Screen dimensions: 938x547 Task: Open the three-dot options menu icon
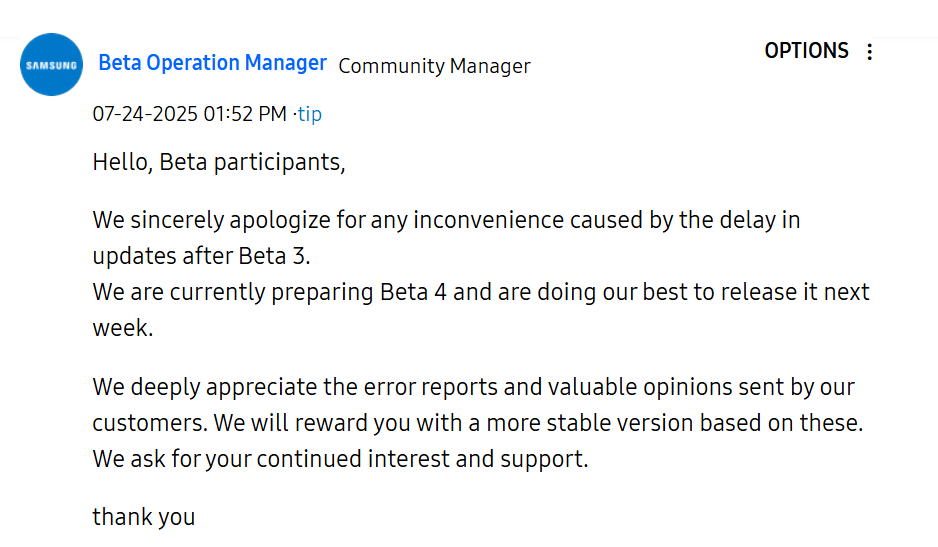[x=870, y=52]
